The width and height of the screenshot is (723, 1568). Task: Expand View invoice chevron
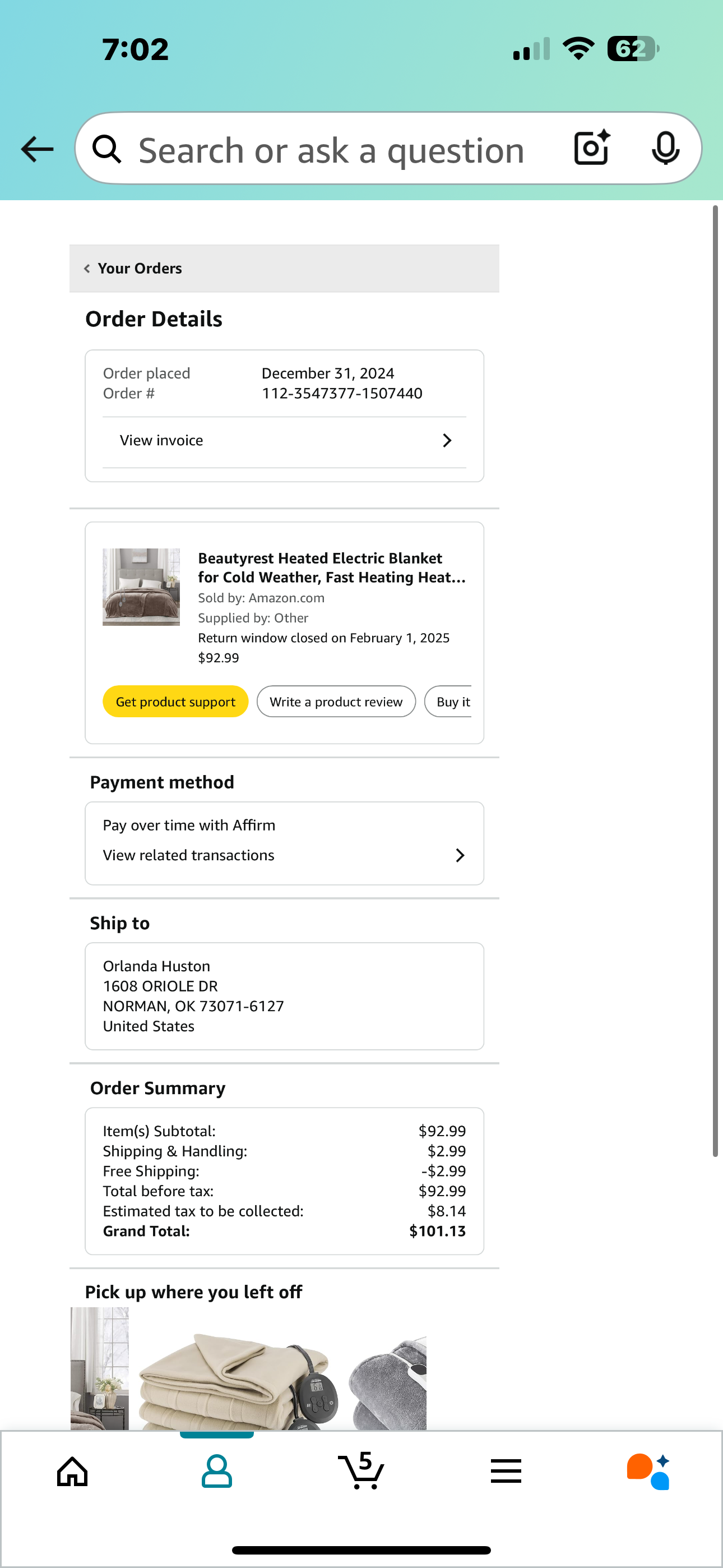447,440
